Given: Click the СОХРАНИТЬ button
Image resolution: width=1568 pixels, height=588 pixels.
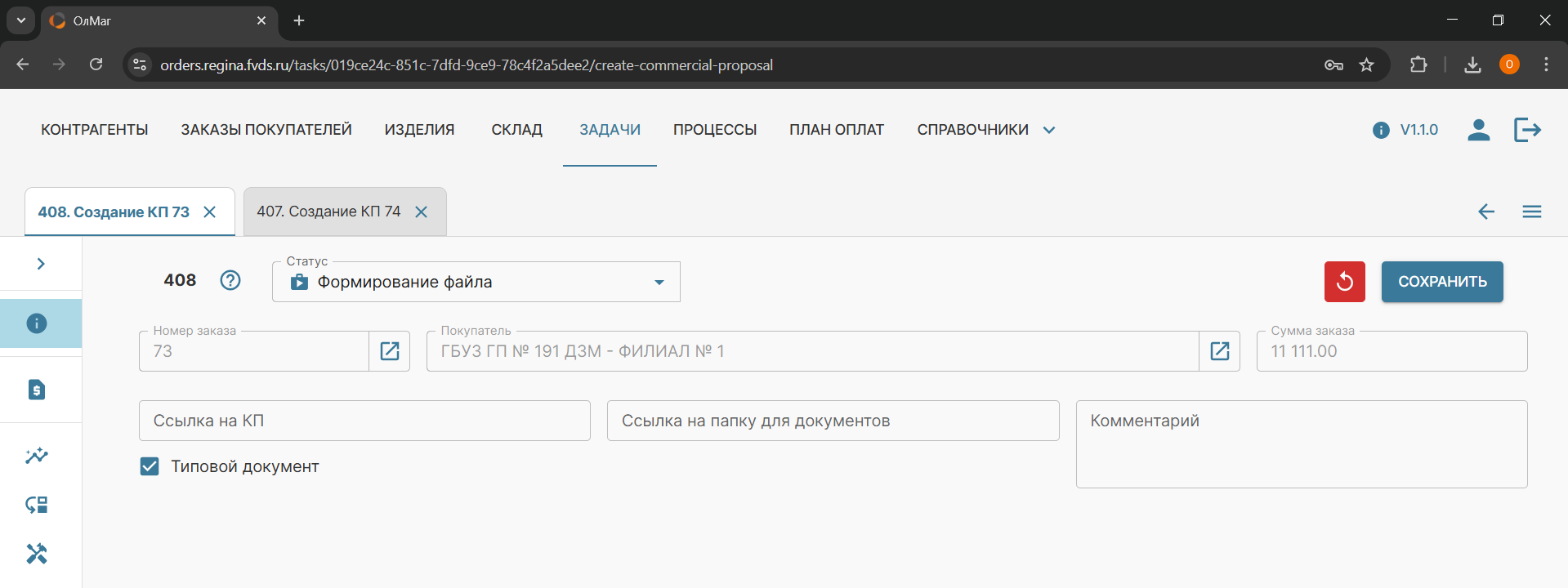Looking at the screenshot, I should (1441, 282).
